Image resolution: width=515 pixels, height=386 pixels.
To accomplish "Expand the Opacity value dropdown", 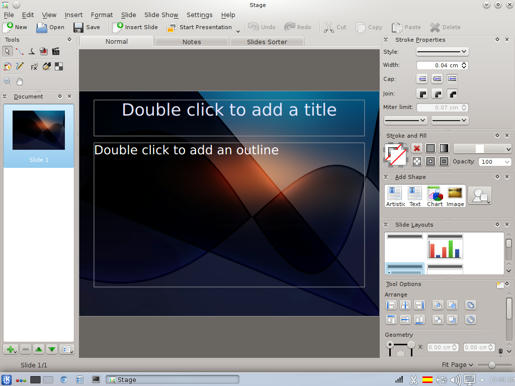I will coord(507,162).
